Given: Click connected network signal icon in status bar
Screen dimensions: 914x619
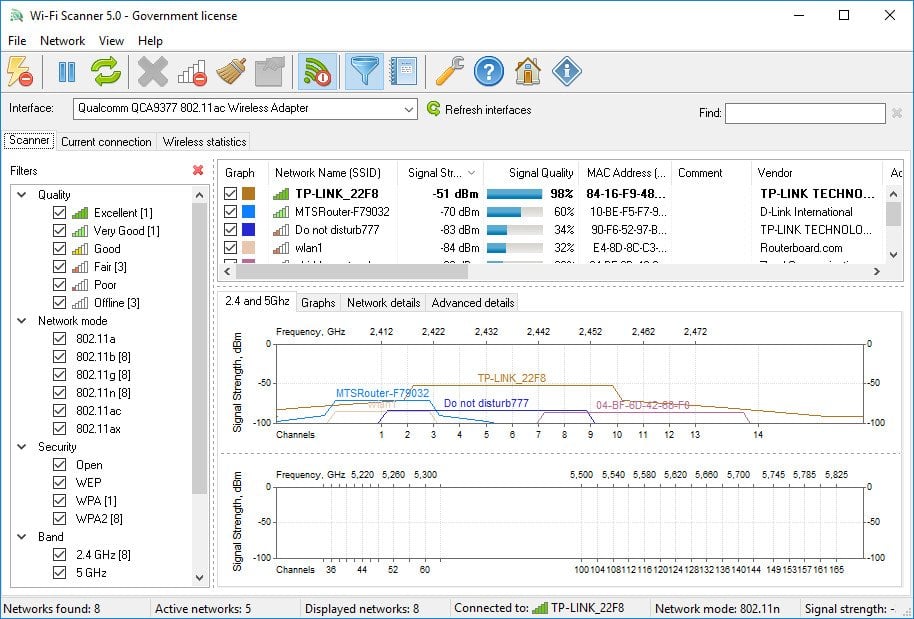Looking at the screenshot, I should [540, 609].
